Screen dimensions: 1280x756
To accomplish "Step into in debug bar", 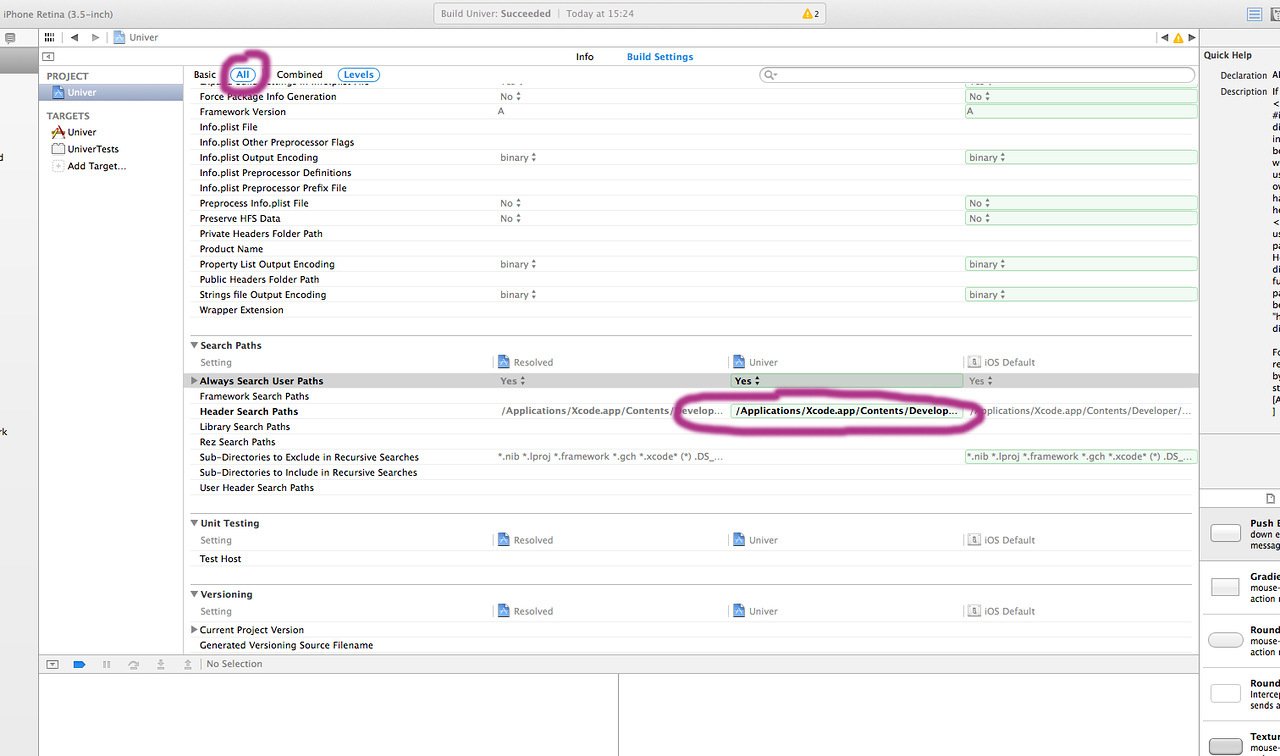I will (160, 664).
